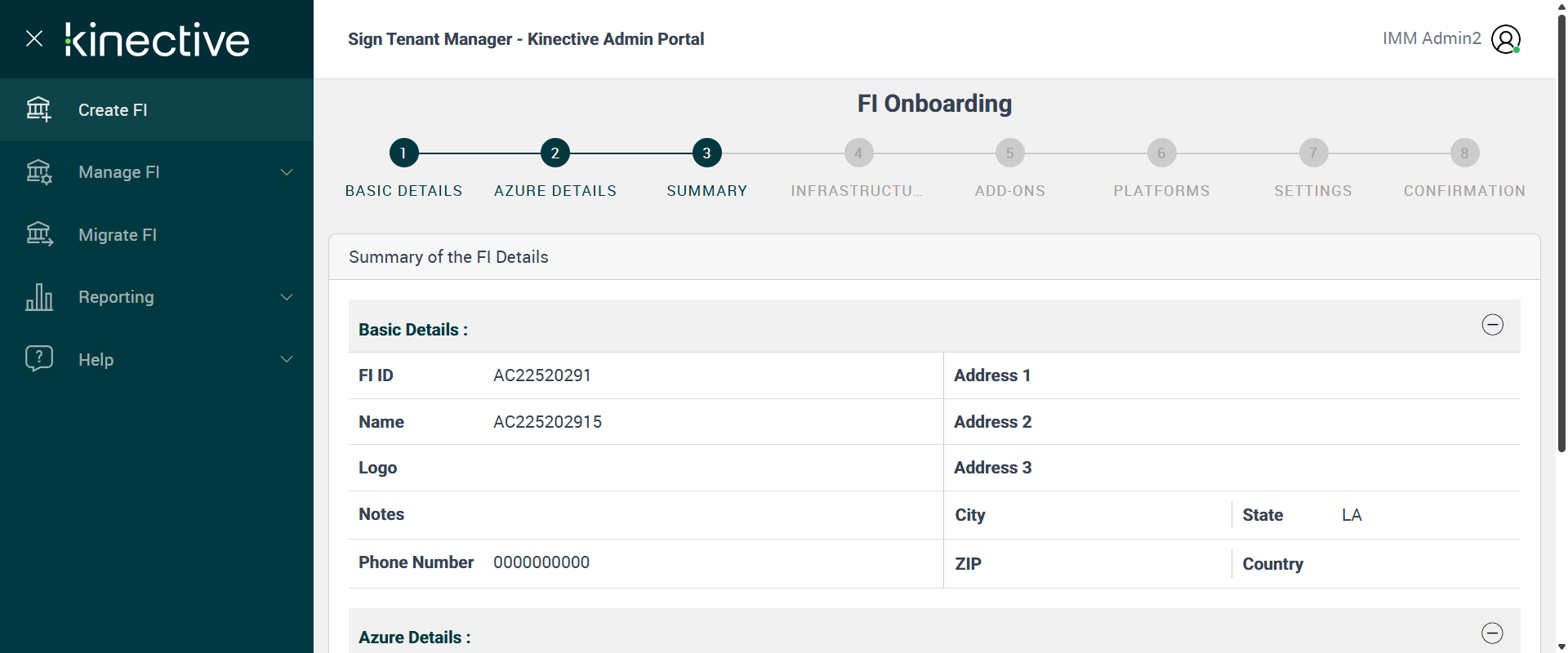Click the Migrate FI arrow-bank icon
The width and height of the screenshot is (1568, 653).
38,234
